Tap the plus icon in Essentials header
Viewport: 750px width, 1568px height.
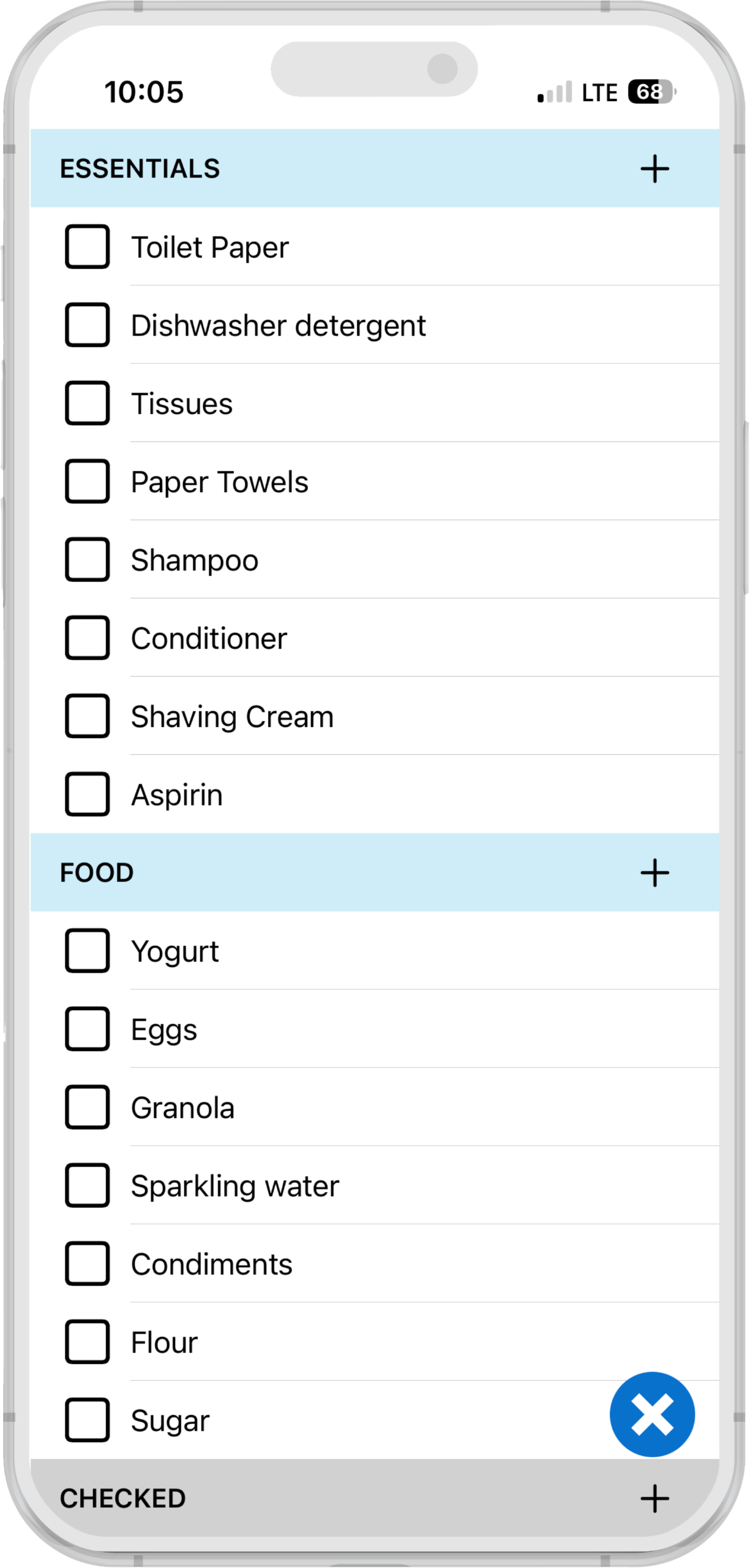[654, 168]
